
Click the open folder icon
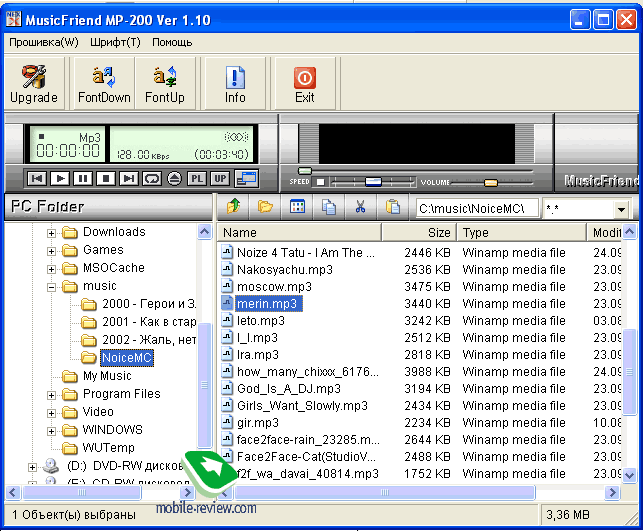[265, 206]
